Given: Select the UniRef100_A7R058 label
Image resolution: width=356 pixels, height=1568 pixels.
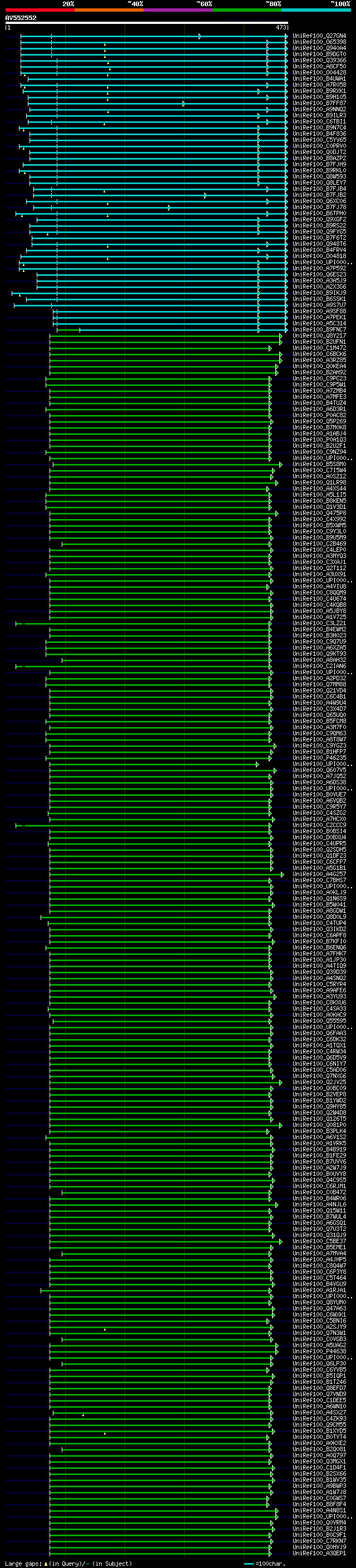Looking at the screenshot, I should [319, 85].
